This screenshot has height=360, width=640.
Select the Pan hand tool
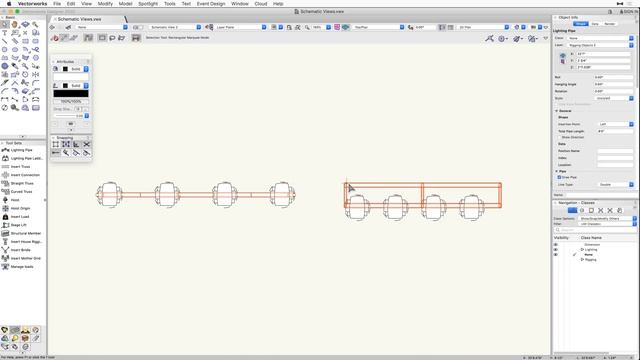(x=15, y=24)
